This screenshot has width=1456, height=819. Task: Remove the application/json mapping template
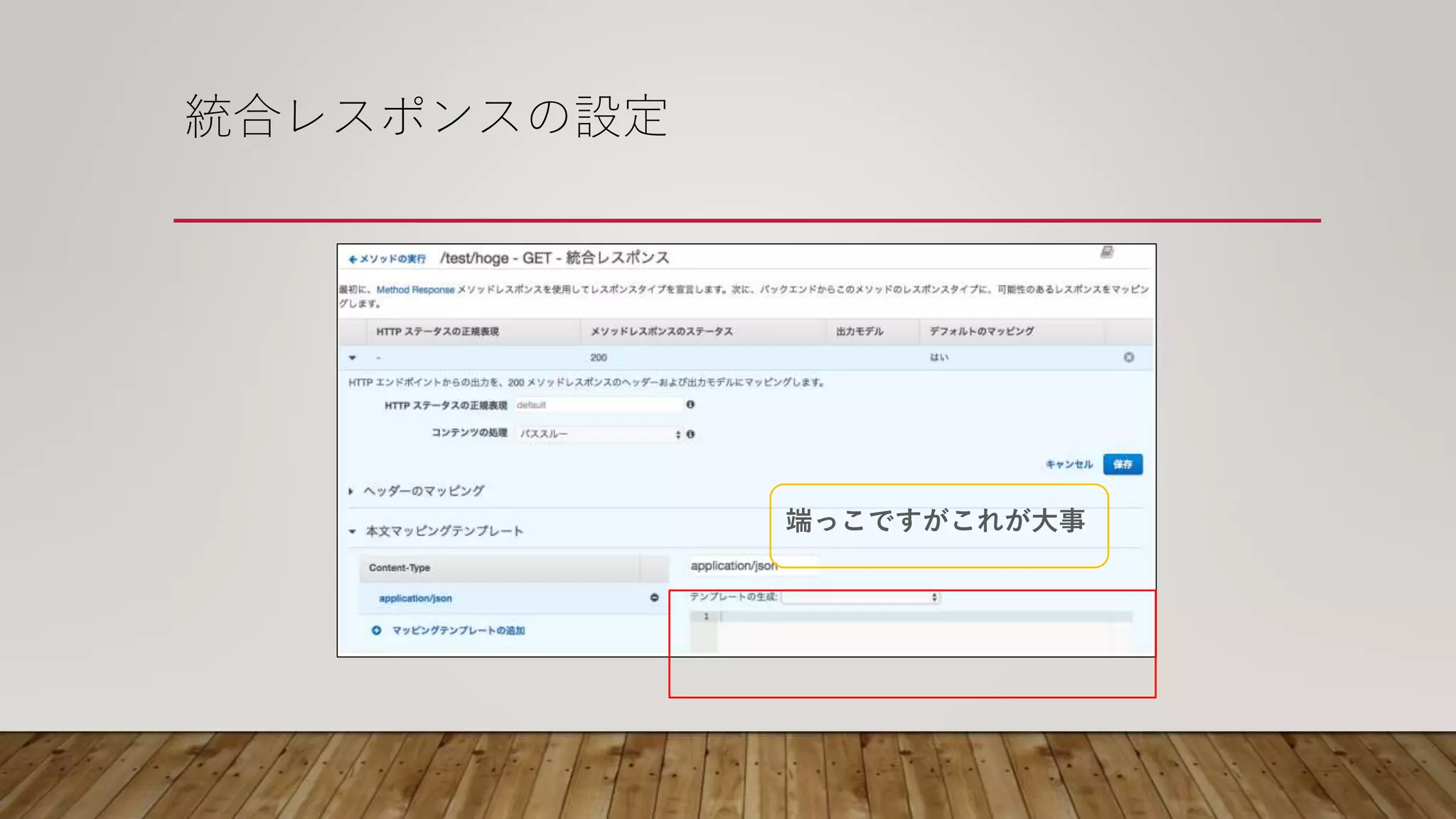[654, 598]
